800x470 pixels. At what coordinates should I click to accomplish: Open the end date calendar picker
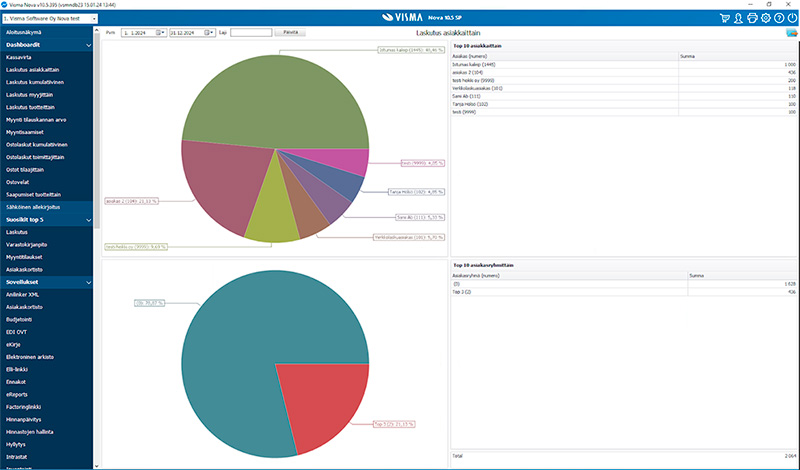tap(209, 33)
